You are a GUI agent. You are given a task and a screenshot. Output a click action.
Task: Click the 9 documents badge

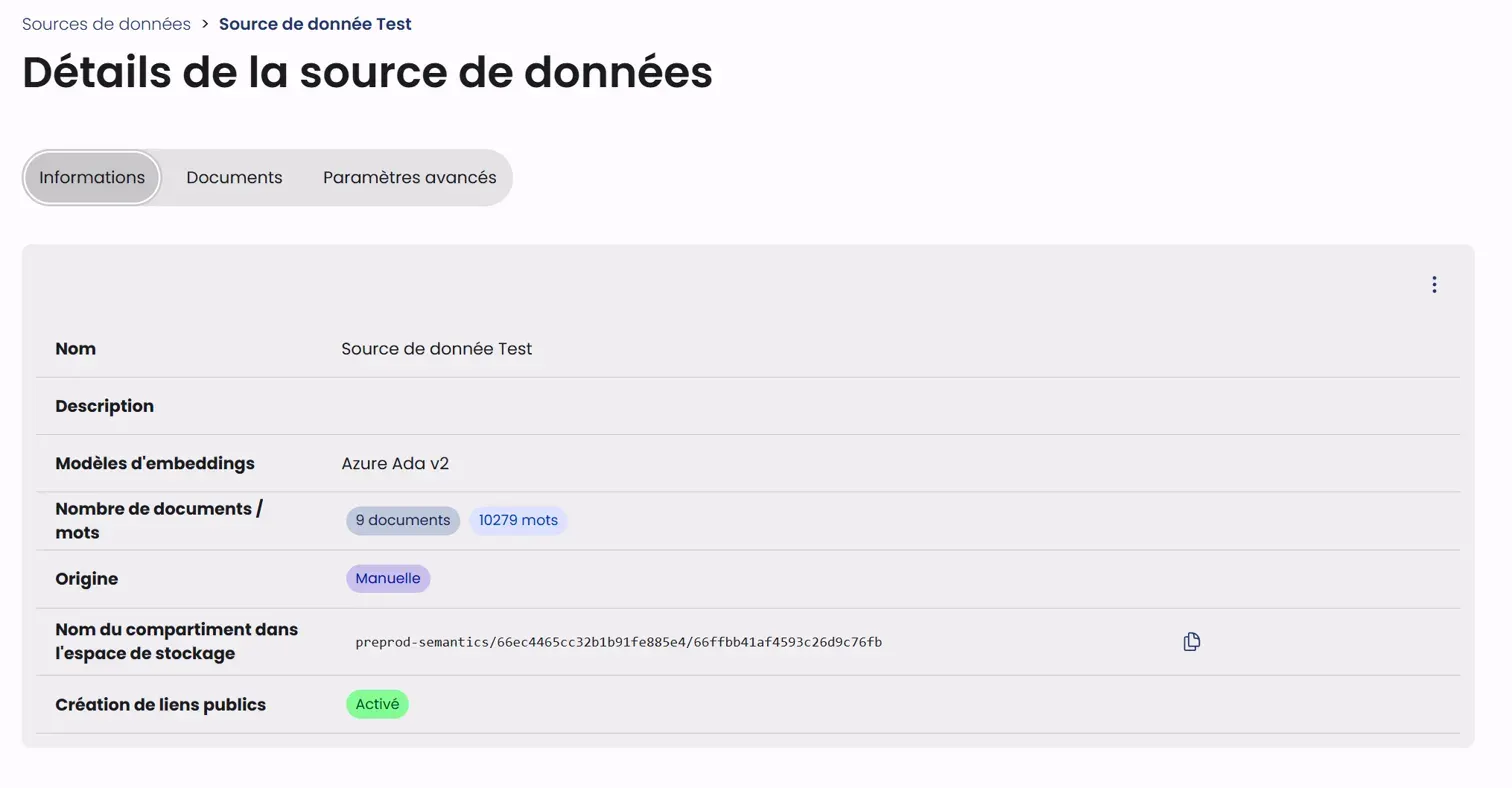(403, 521)
